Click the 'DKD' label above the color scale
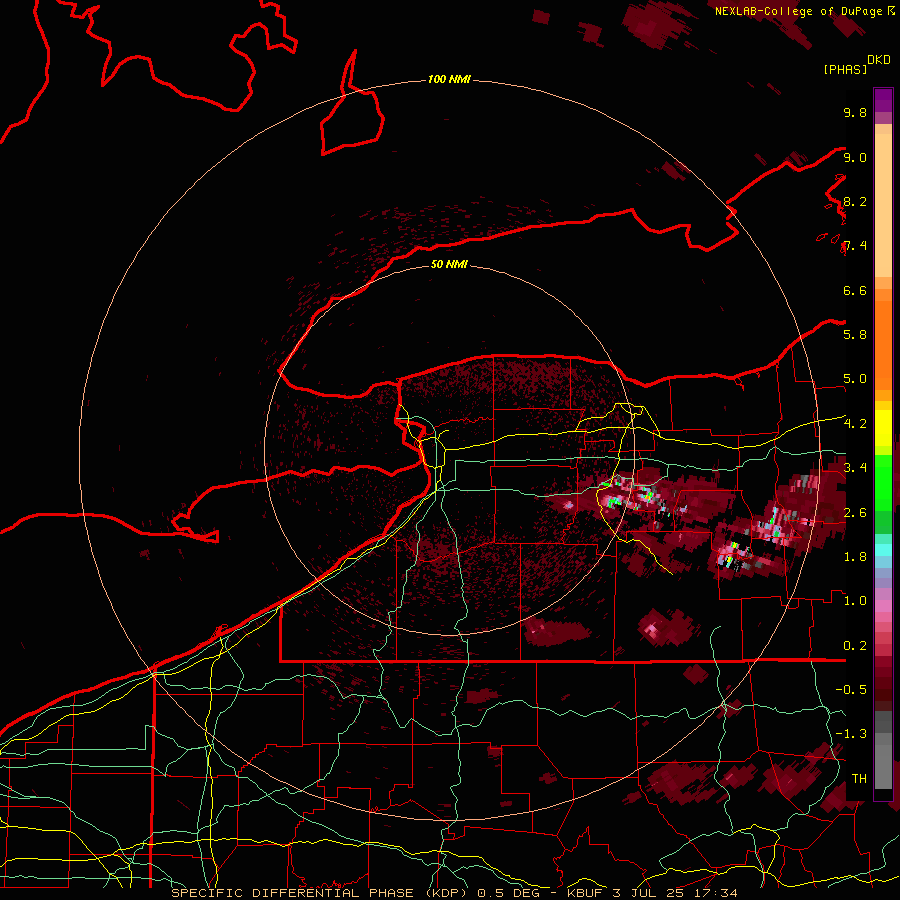The image size is (900, 900). (x=879, y=60)
